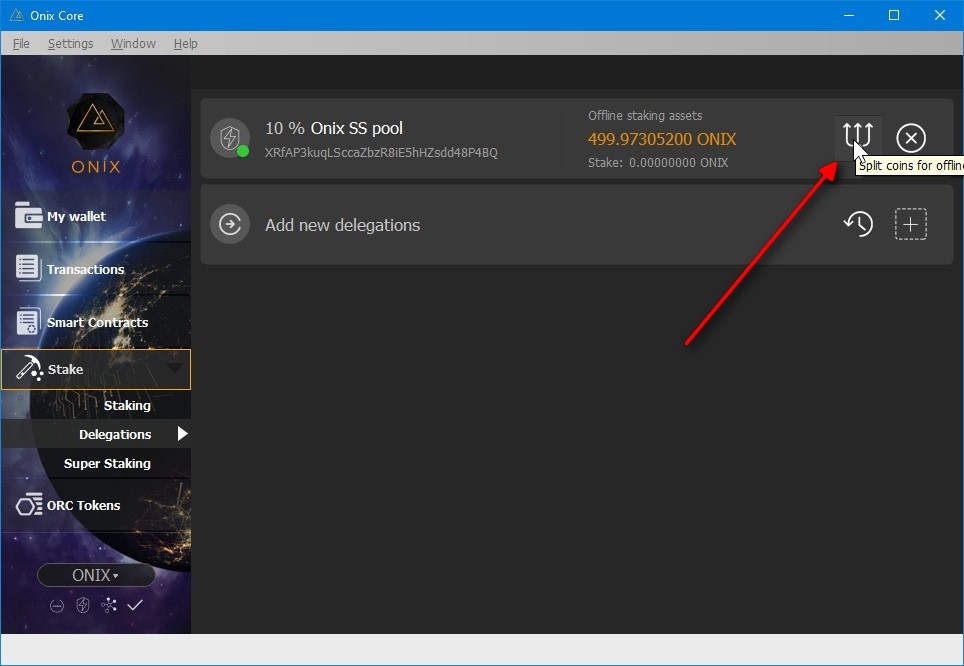Click the Transactions list icon

(28, 268)
